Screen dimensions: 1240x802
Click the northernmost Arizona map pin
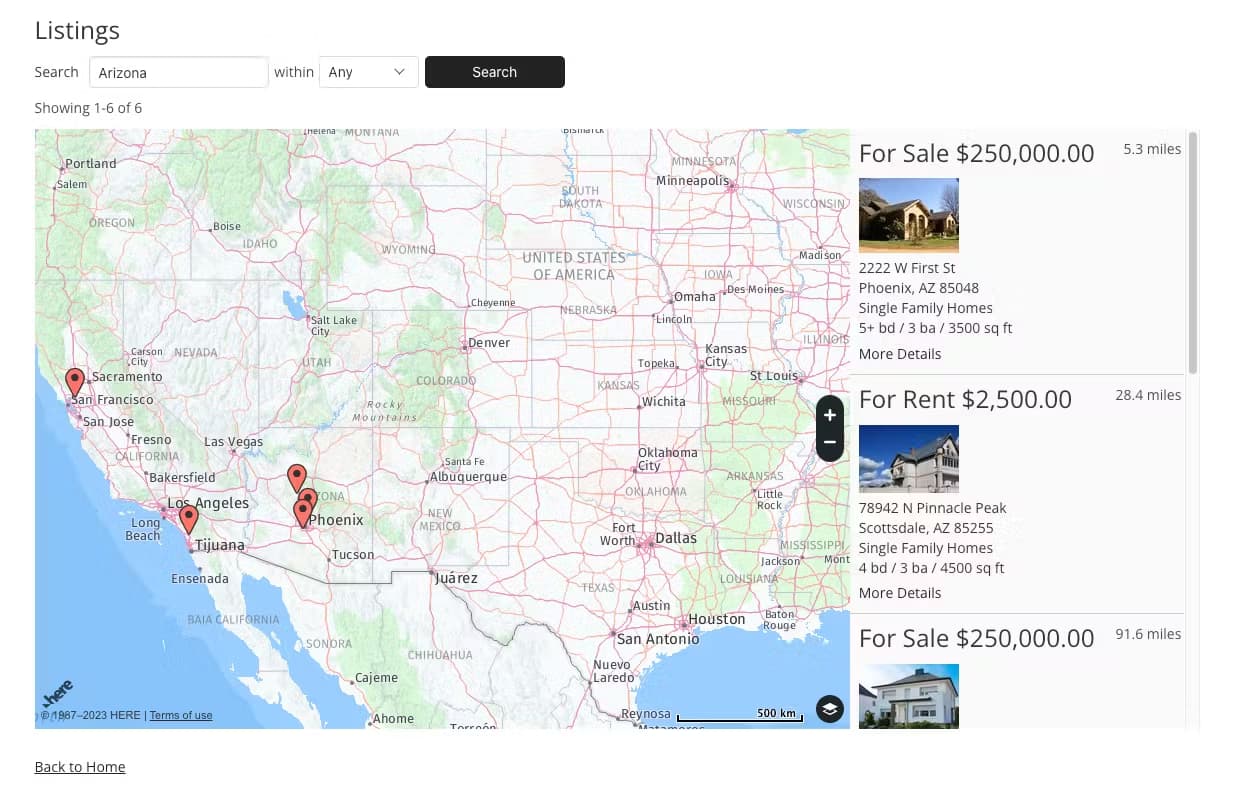(x=296, y=477)
